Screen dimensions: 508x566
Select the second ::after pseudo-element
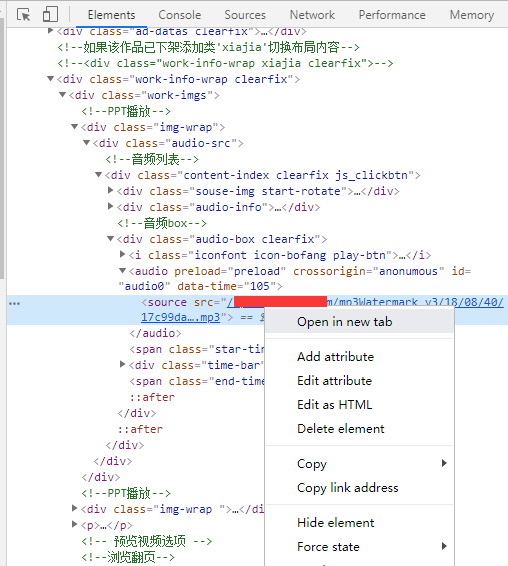point(140,429)
